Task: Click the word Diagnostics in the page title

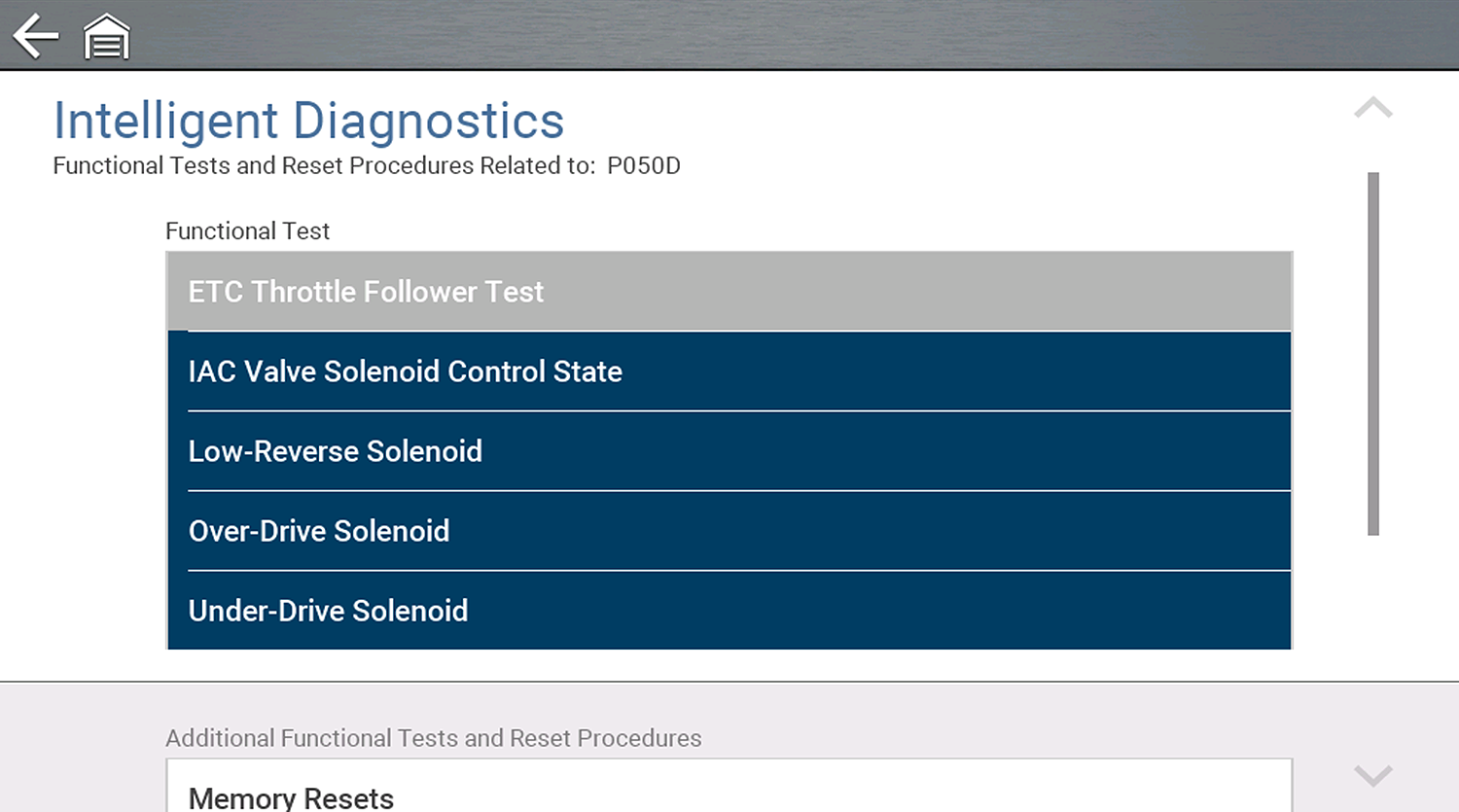Action: click(x=428, y=122)
